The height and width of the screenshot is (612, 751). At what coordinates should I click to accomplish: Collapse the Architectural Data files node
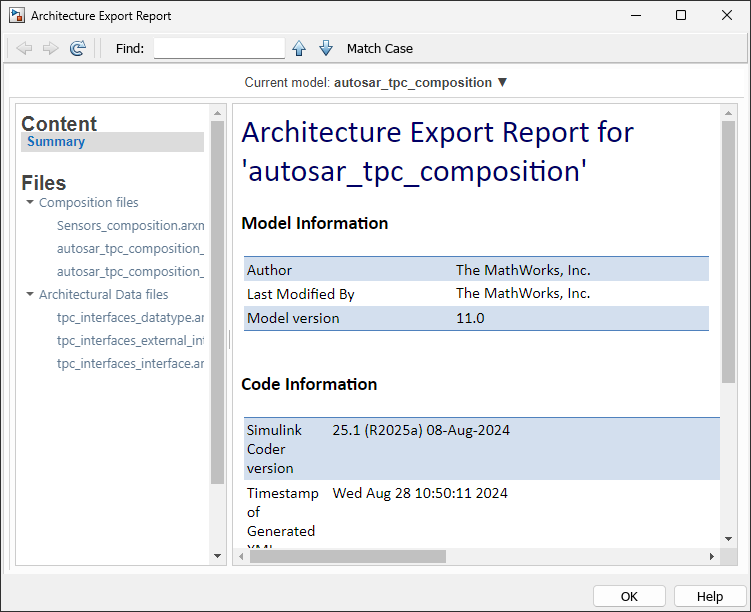click(30, 295)
